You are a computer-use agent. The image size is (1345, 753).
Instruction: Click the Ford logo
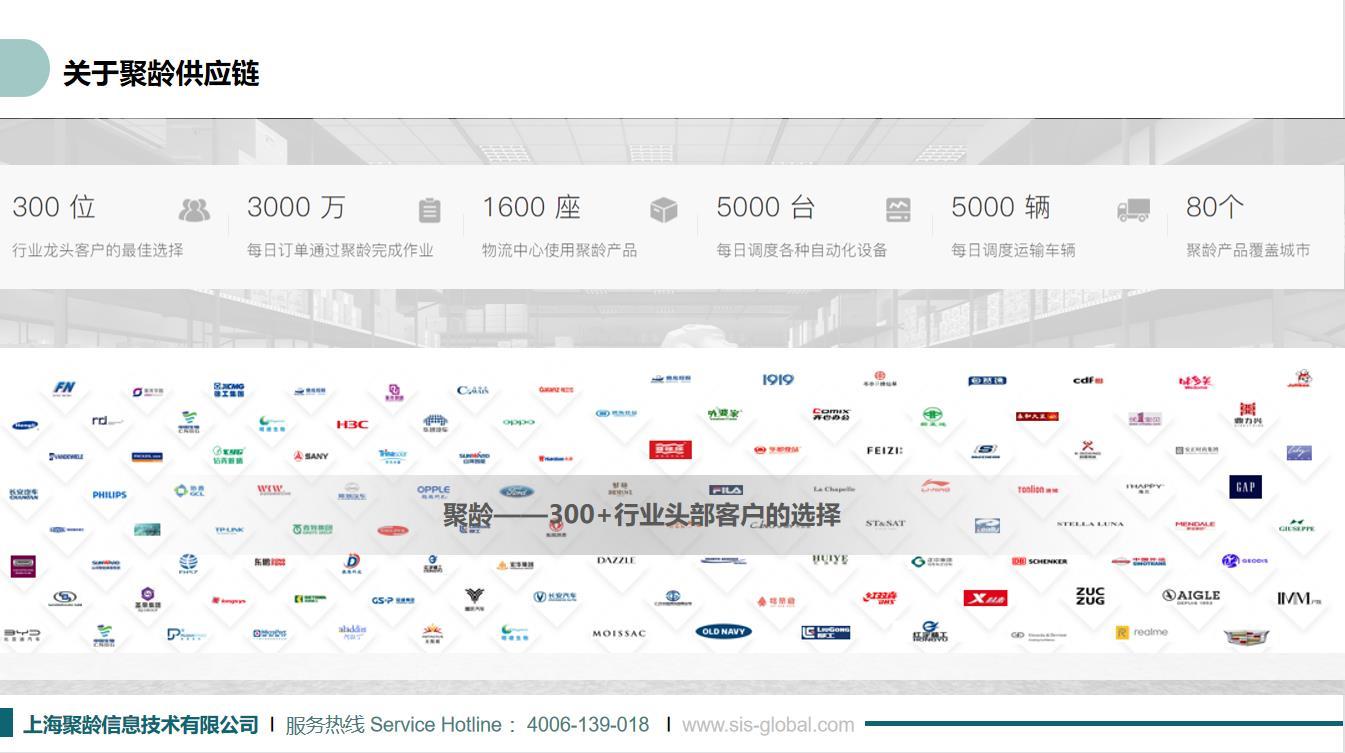[517, 492]
